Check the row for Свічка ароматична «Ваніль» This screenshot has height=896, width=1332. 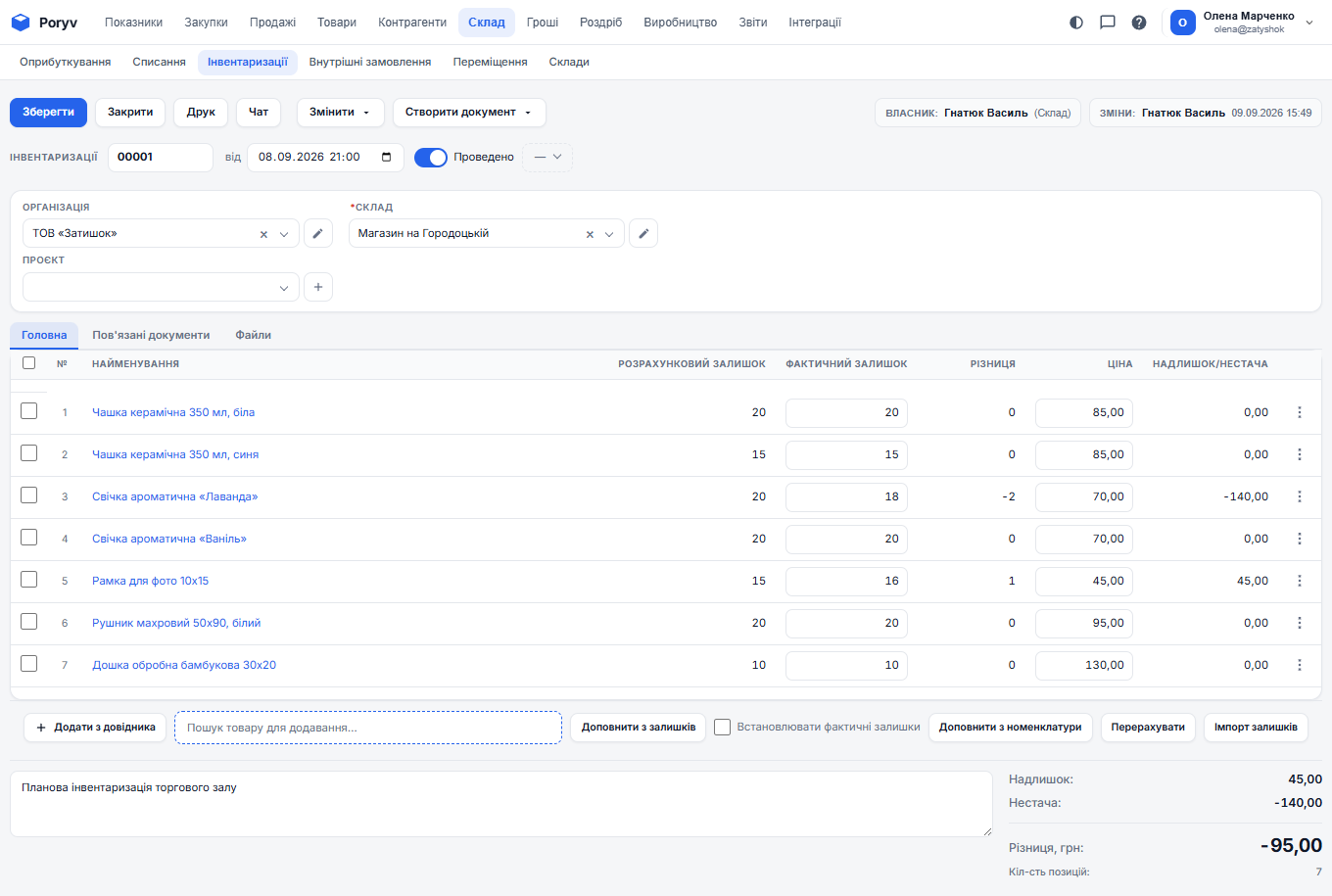click(x=29, y=538)
